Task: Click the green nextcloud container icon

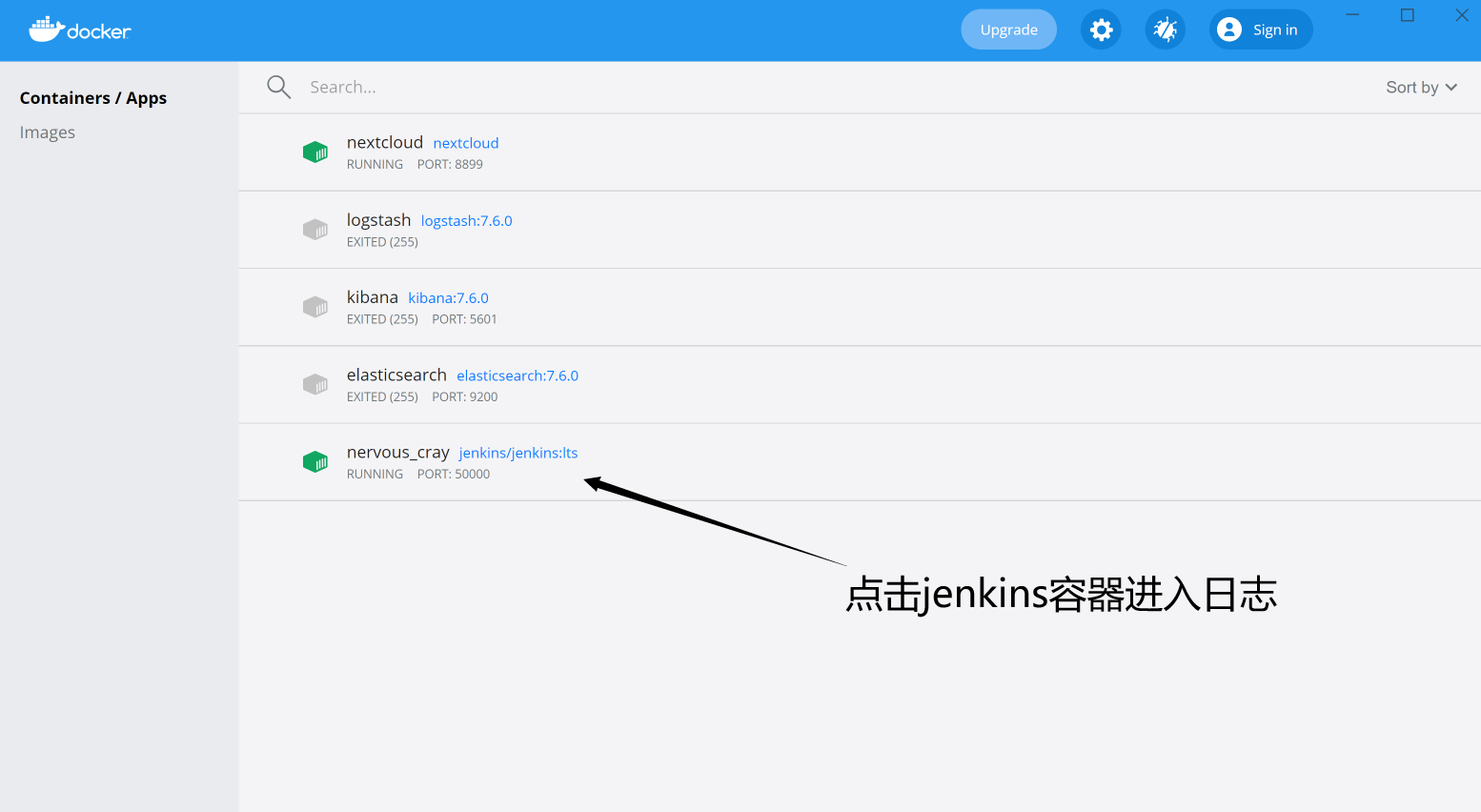Action: (315, 152)
